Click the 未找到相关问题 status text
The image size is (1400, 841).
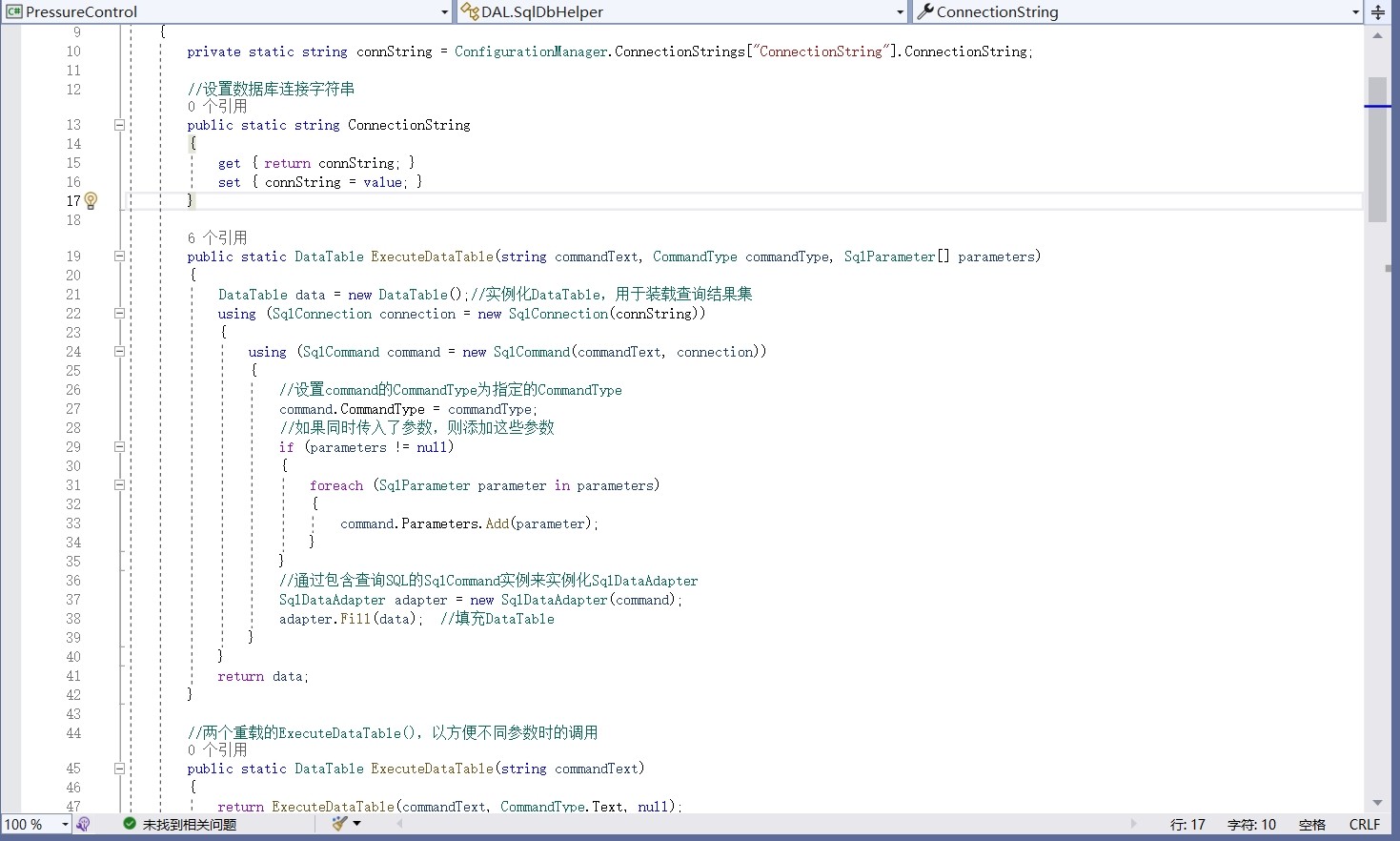(190, 825)
